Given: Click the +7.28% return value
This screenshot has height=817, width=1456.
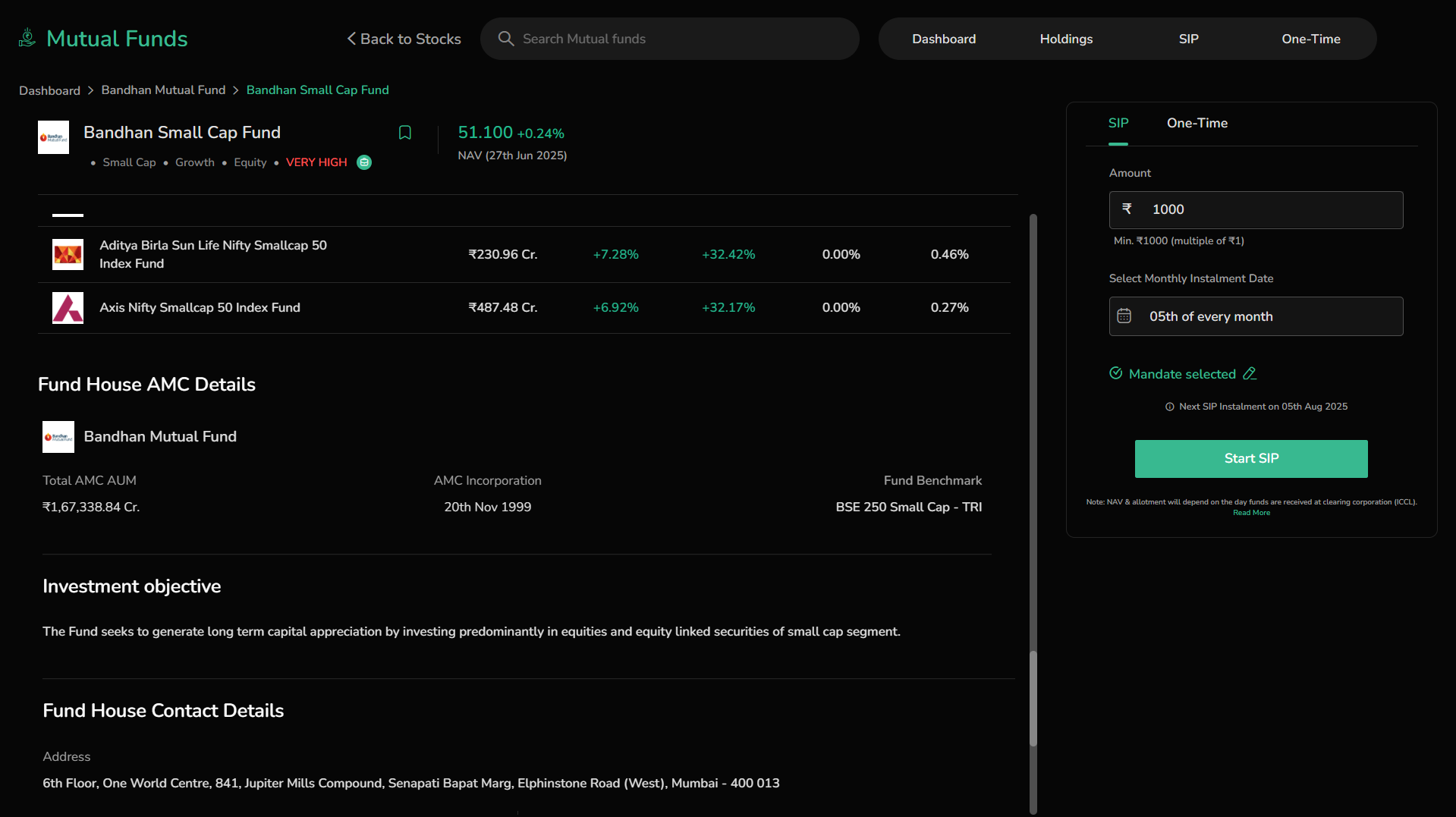Looking at the screenshot, I should coord(615,255).
